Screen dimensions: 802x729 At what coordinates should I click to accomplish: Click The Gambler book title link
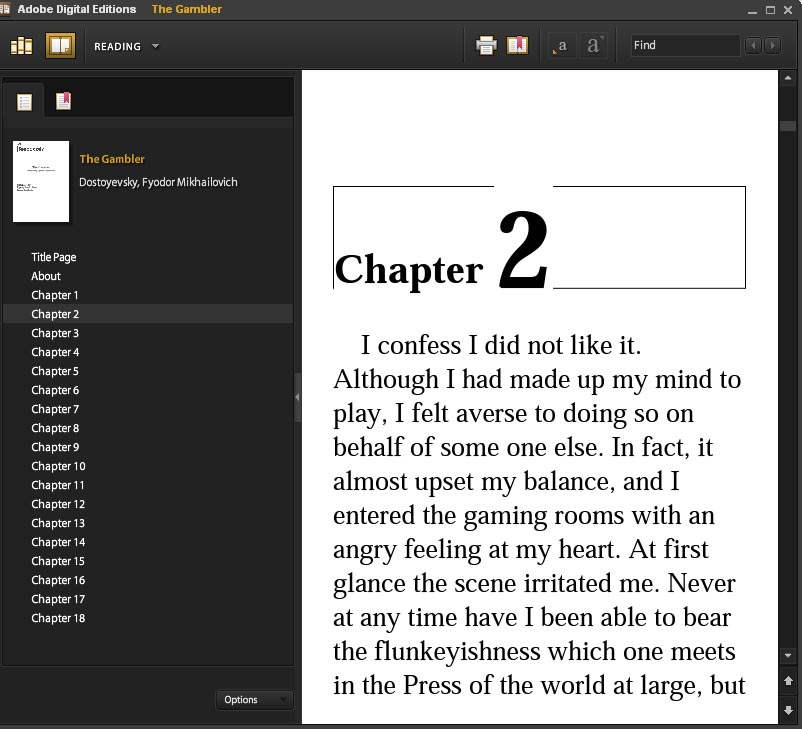coord(112,159)
